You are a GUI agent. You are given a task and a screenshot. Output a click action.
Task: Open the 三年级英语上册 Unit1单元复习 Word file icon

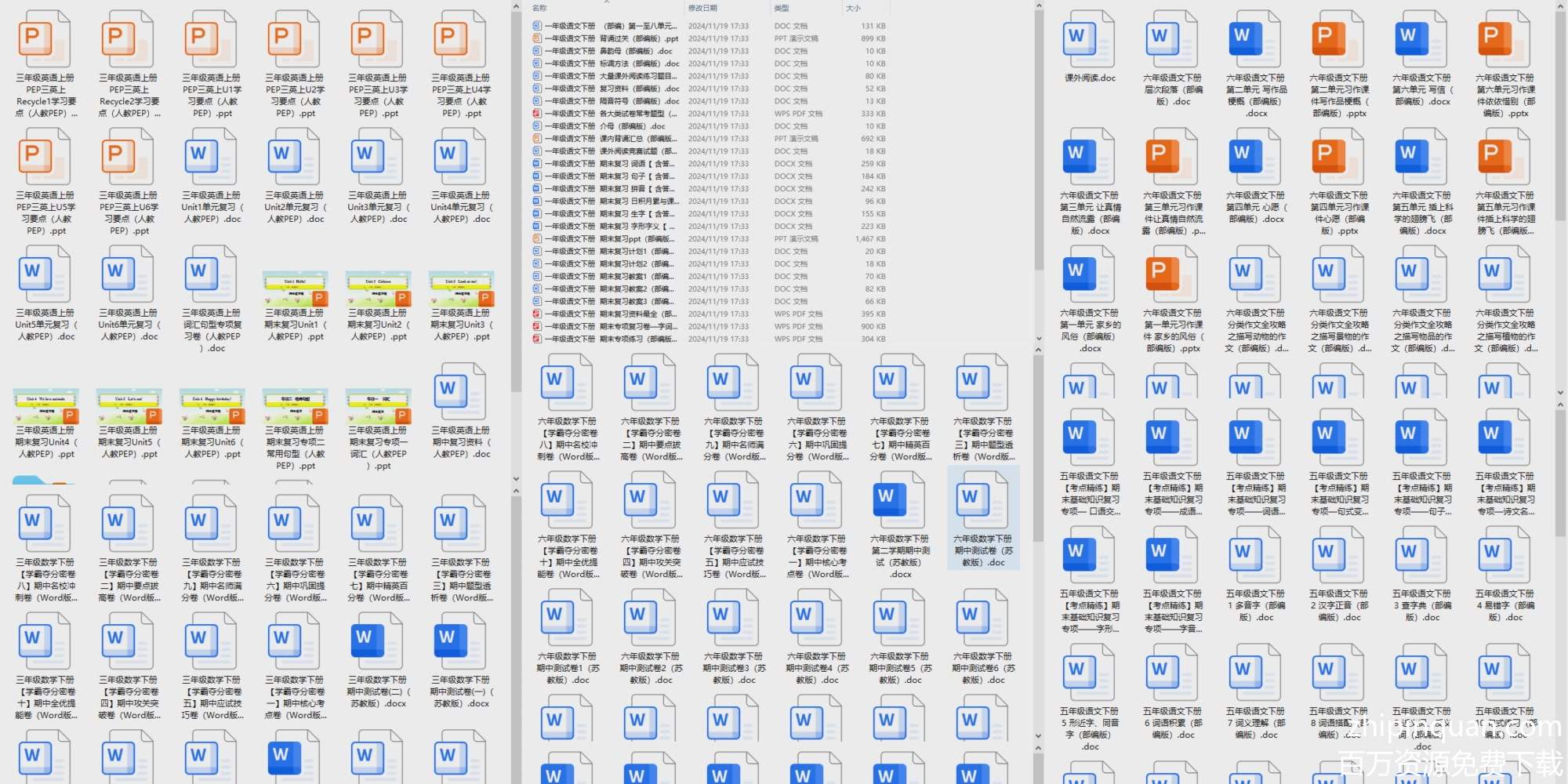click(x=211, y=157)
